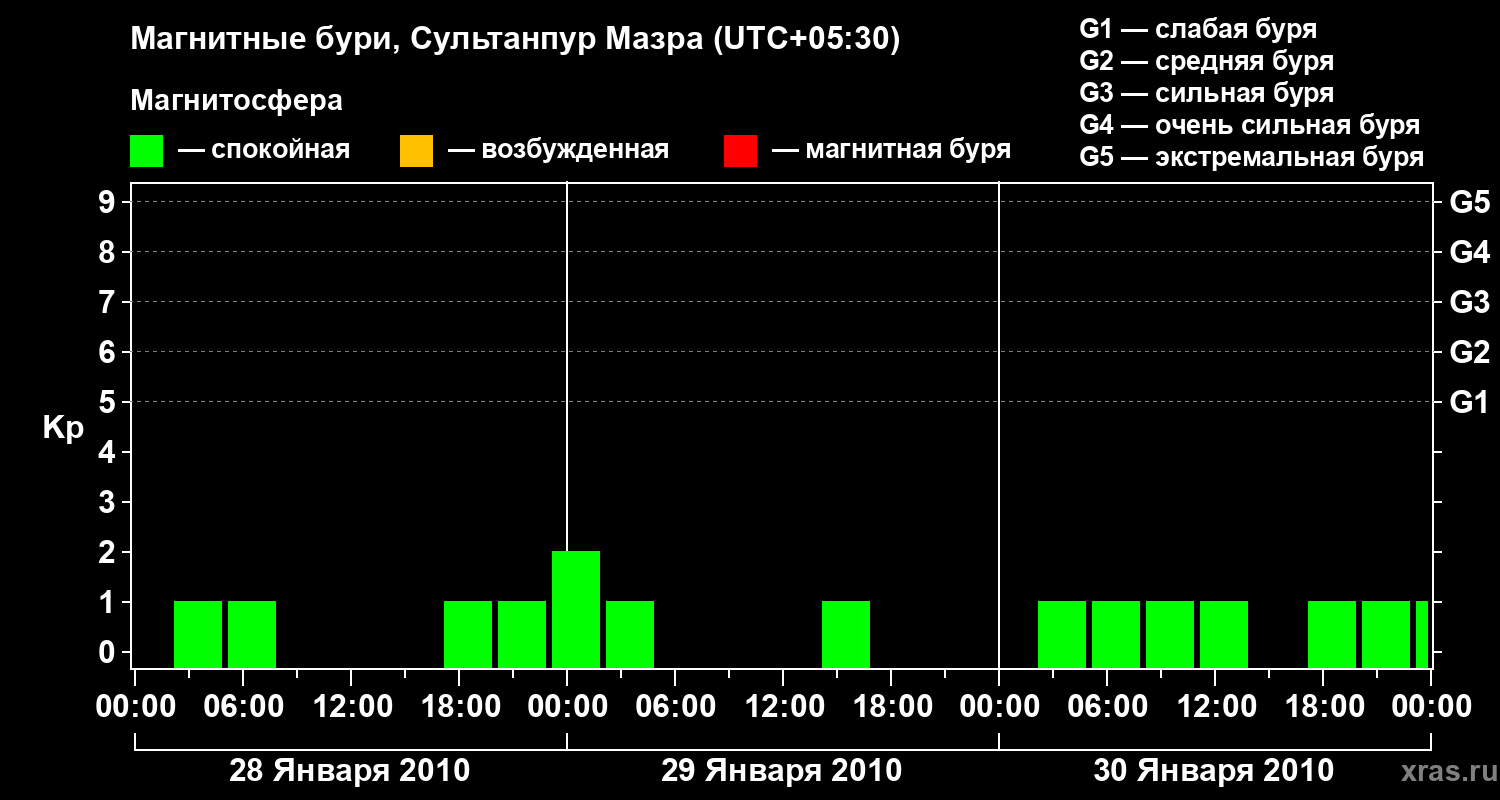This screenshot has width=1500, height=800.
Task: Click the 'Kp' axis title
Action: [x=63, y=428]
